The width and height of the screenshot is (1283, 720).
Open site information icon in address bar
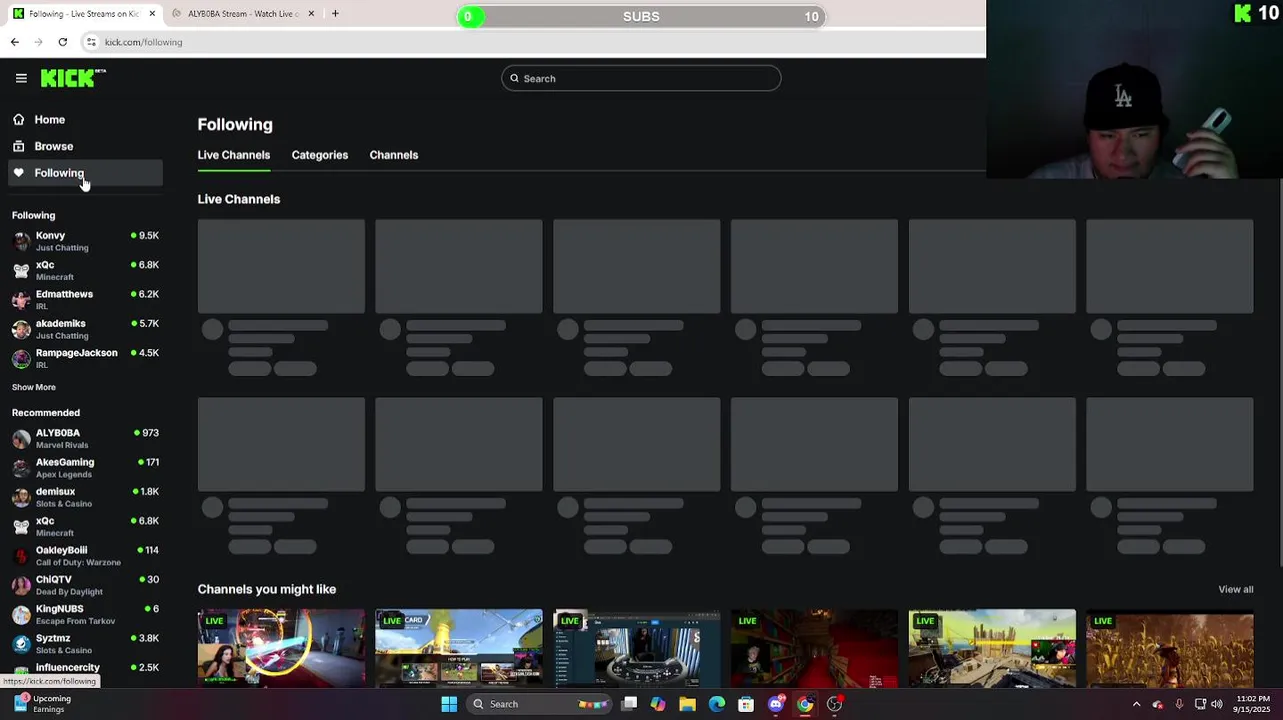pos(91,42)
